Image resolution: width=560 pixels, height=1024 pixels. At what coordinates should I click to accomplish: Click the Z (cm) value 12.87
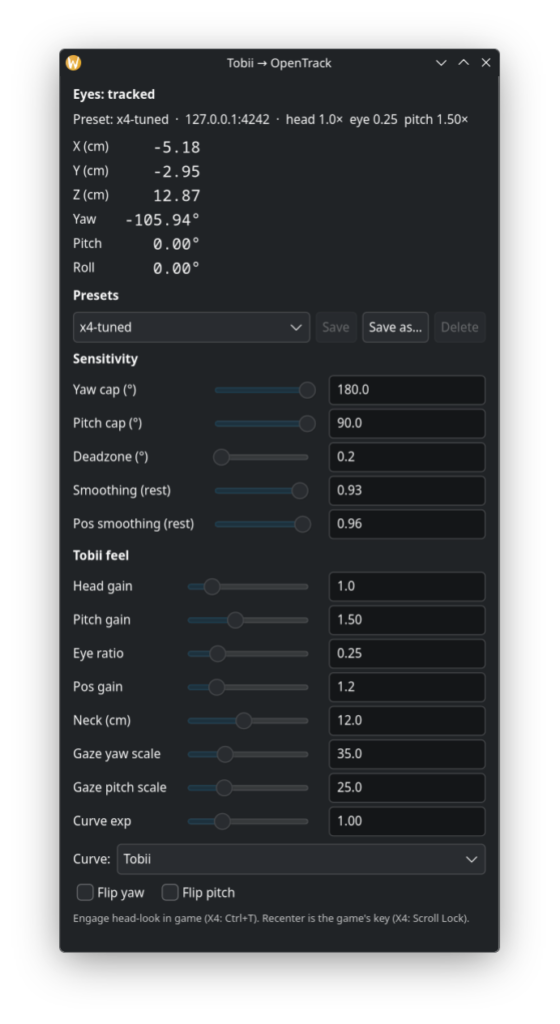(x=177, y=196)
